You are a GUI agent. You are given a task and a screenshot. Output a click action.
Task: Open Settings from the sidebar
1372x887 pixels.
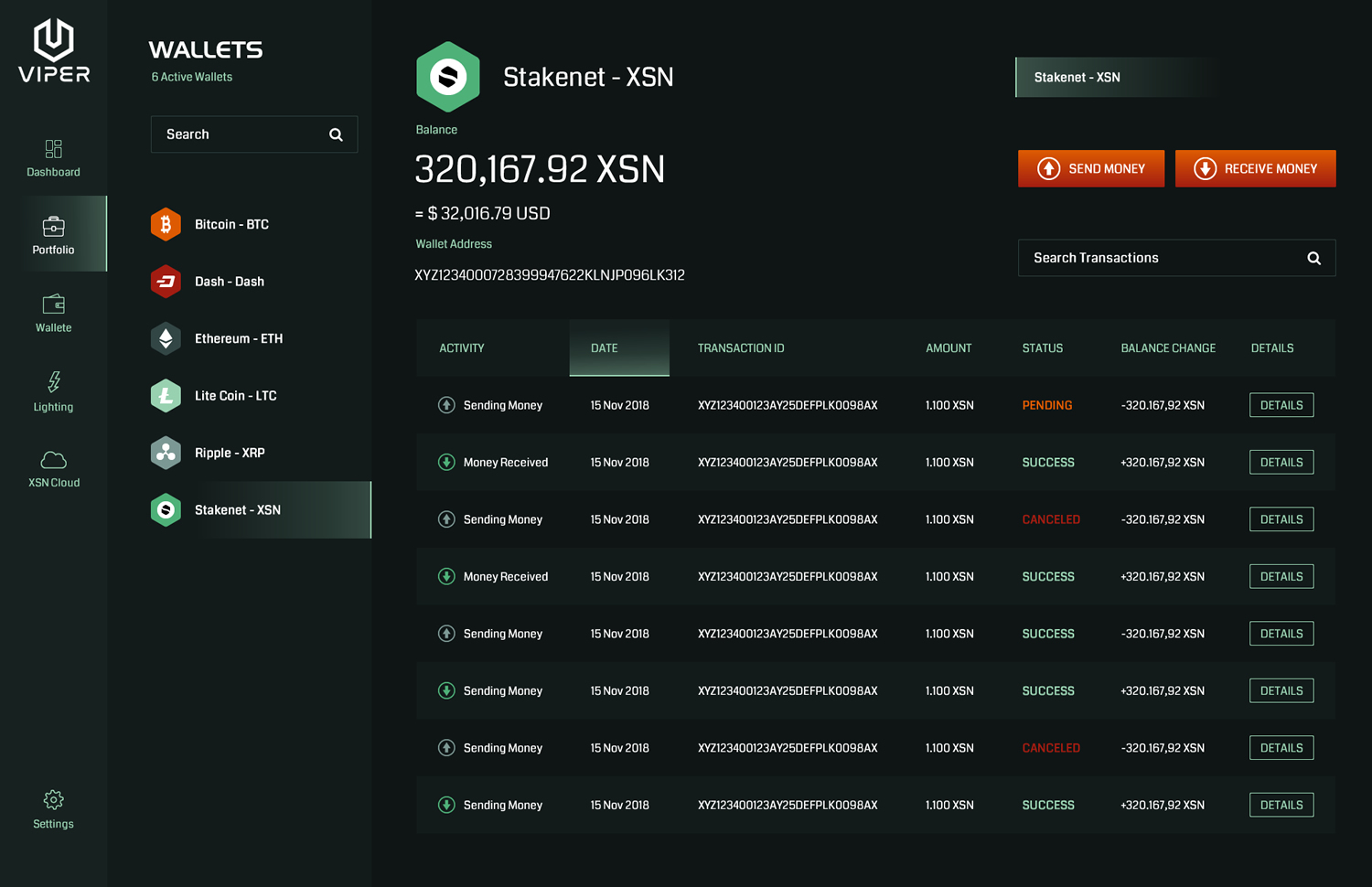[53, 810]
